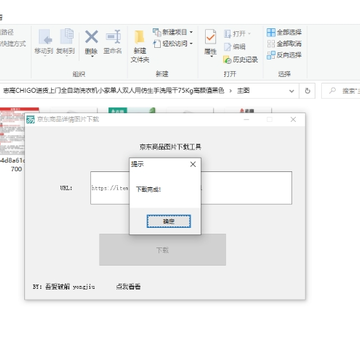360x360 pixels.
Task: Click the small arrow under the 删除 icon
Action: (91, 56)
